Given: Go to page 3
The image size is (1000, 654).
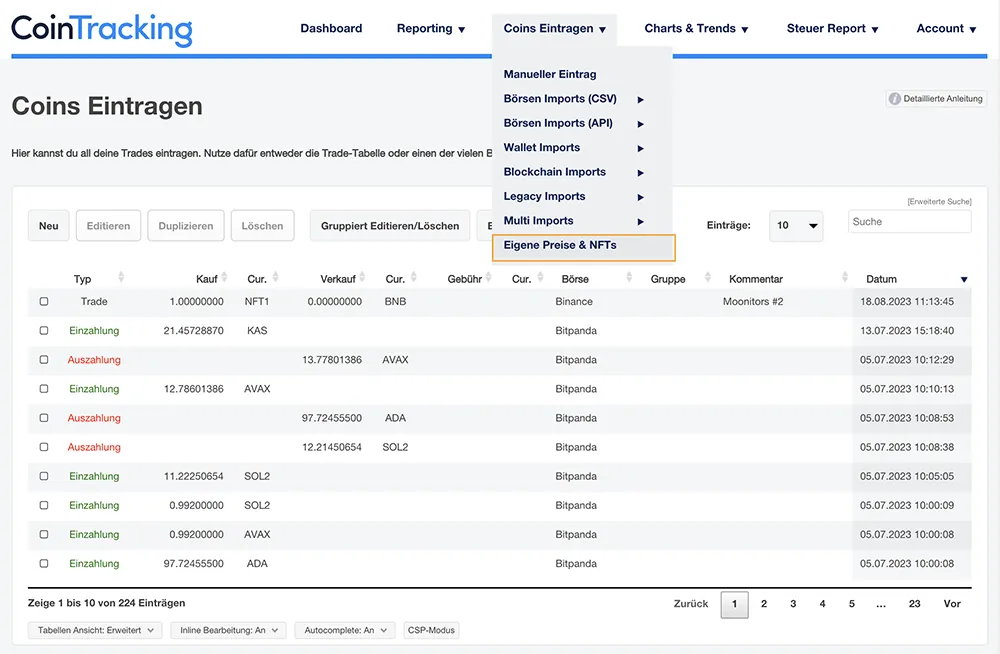Looking at the screenshot, I should [793, 604].
